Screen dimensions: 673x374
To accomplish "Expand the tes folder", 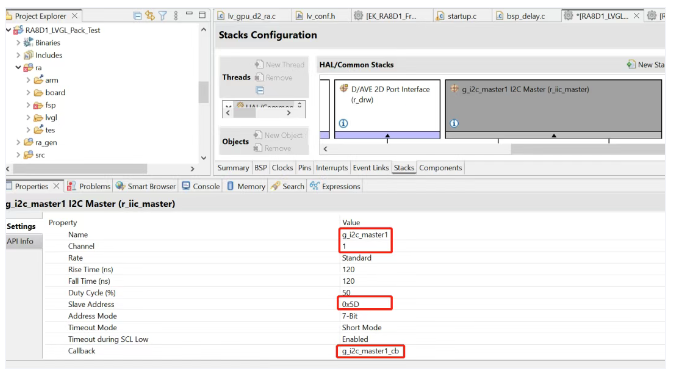I will 28,130.
